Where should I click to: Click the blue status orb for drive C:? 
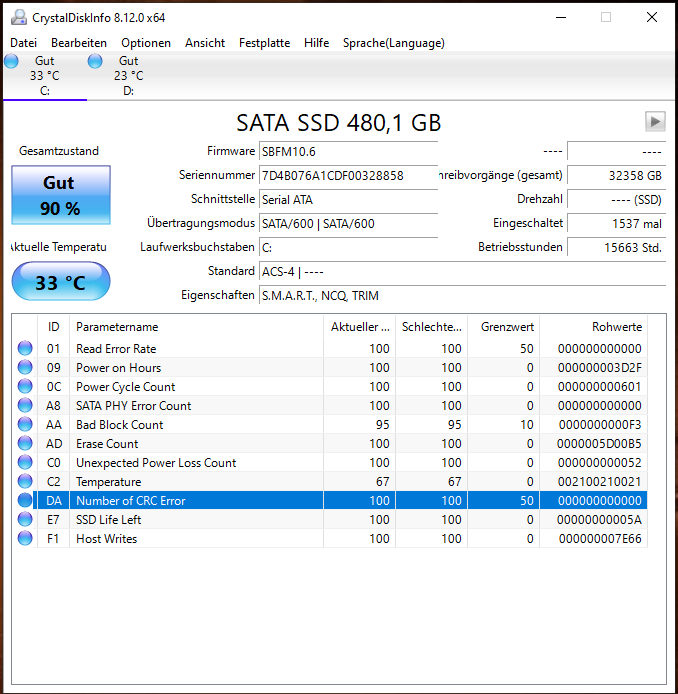tap(12, 61)
